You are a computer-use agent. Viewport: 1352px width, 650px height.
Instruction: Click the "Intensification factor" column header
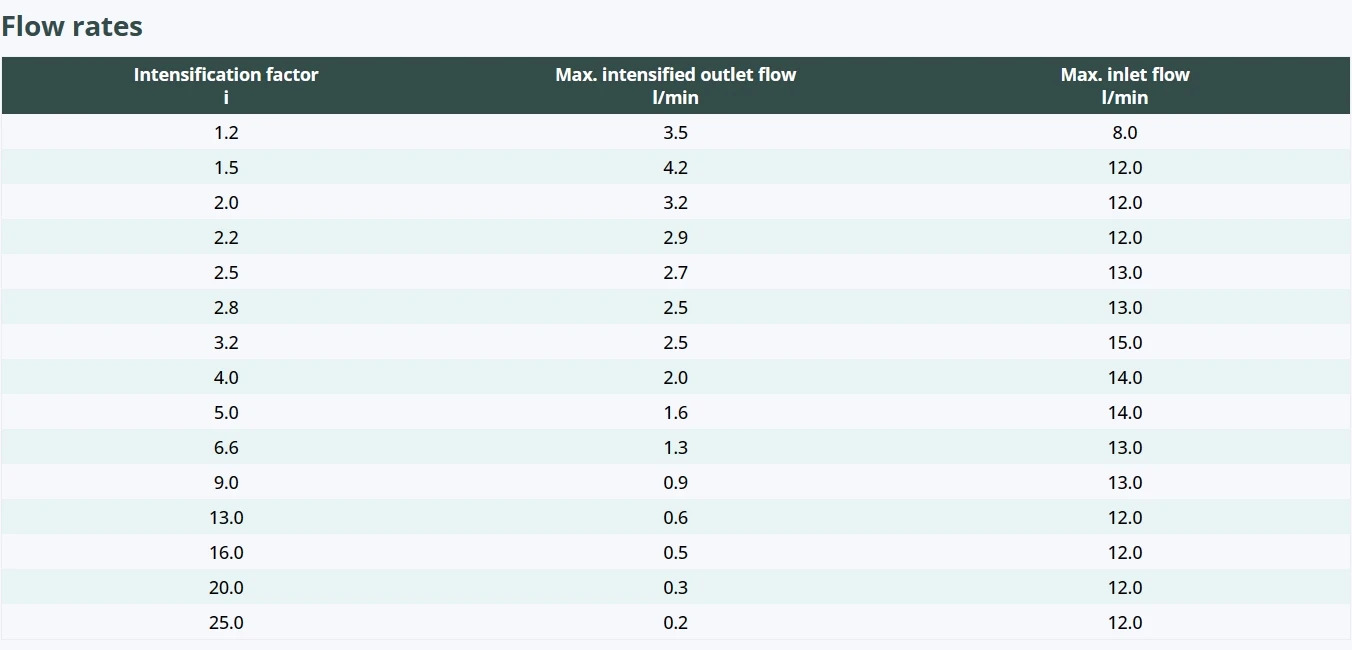226,75
